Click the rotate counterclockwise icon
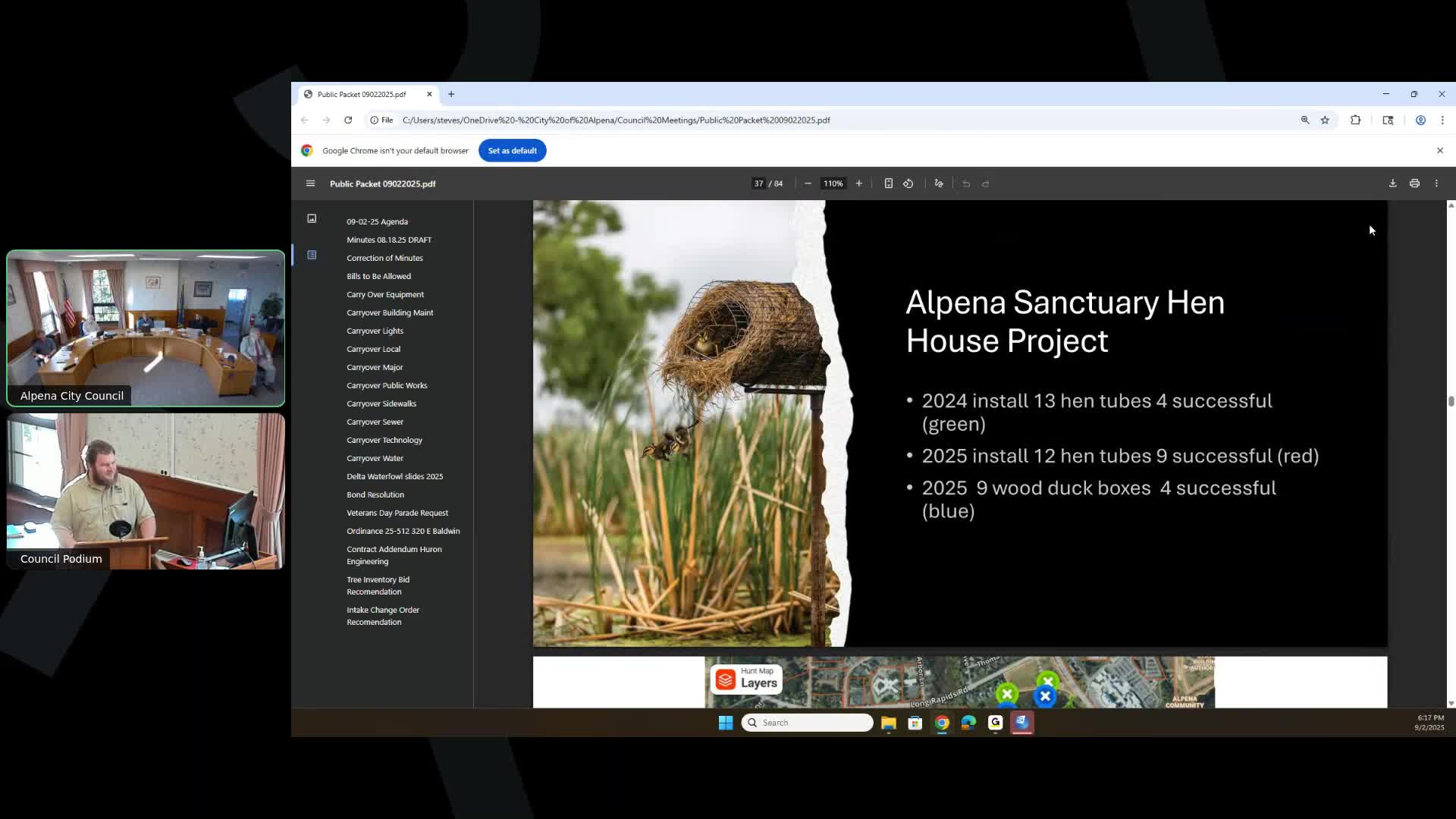1456x819 pixels. point(908,184)
